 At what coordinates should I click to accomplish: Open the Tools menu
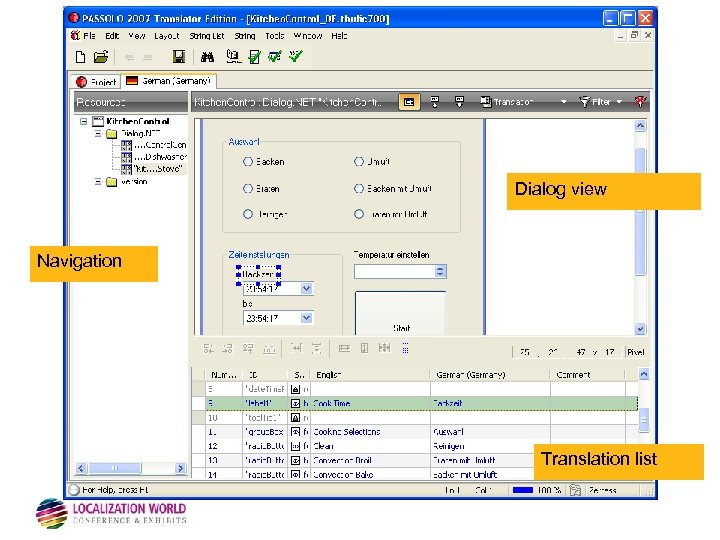275,36
